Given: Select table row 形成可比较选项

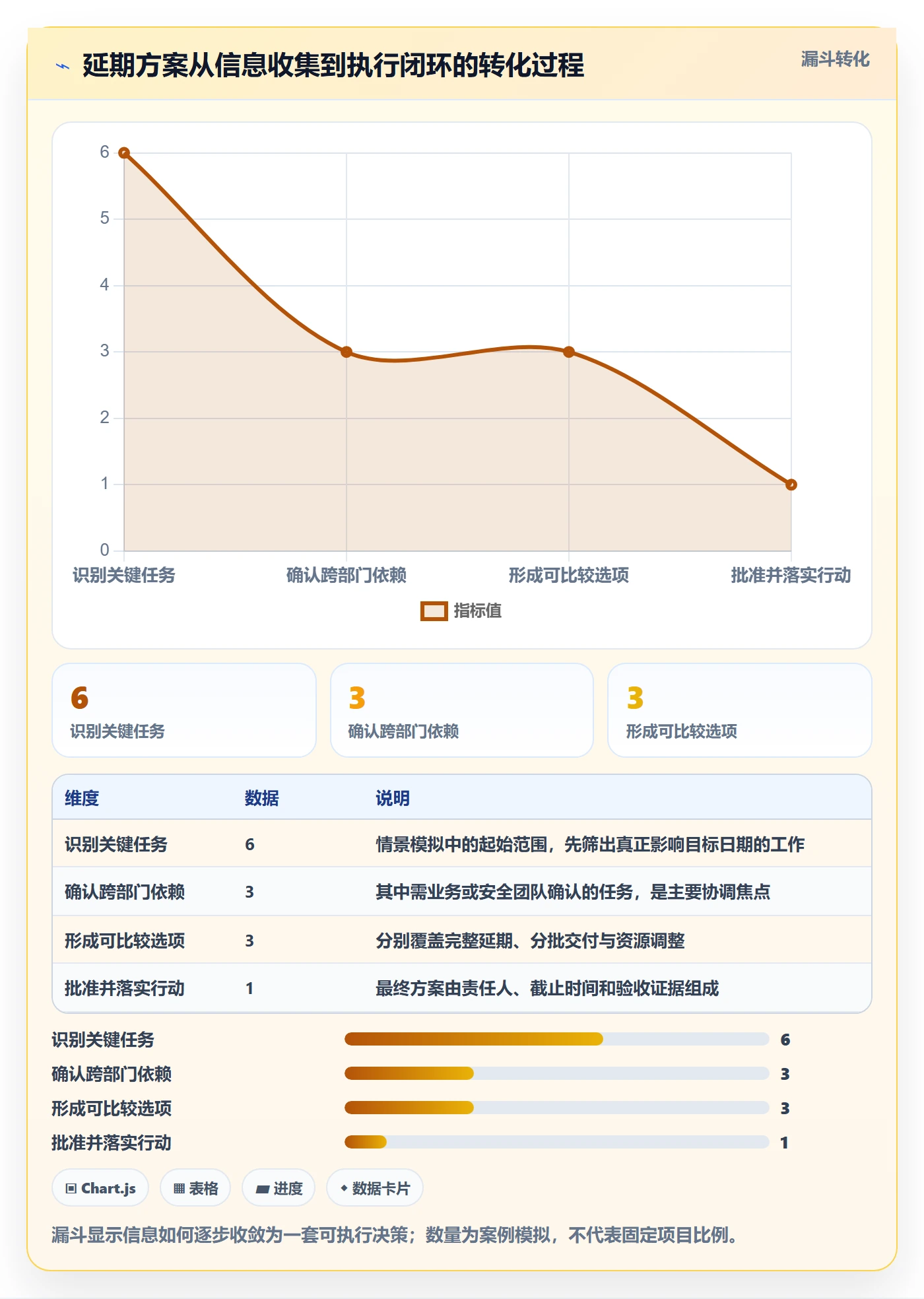Looking at the screenshot, I should [x=462, y=940].
